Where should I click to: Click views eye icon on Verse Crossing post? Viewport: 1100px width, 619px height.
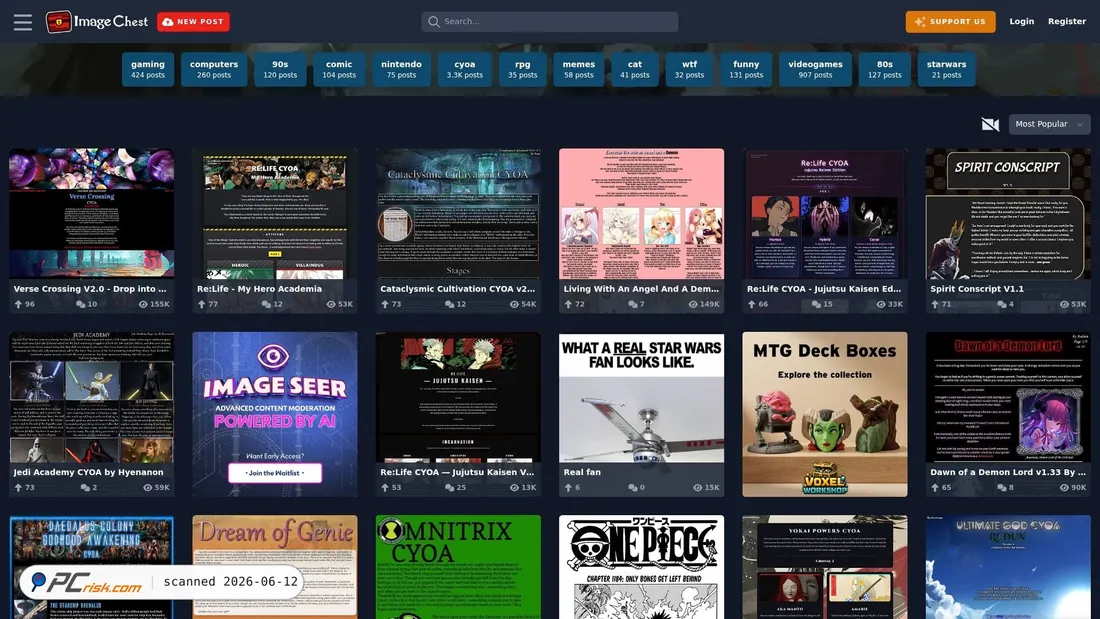(x=143, y=304)
